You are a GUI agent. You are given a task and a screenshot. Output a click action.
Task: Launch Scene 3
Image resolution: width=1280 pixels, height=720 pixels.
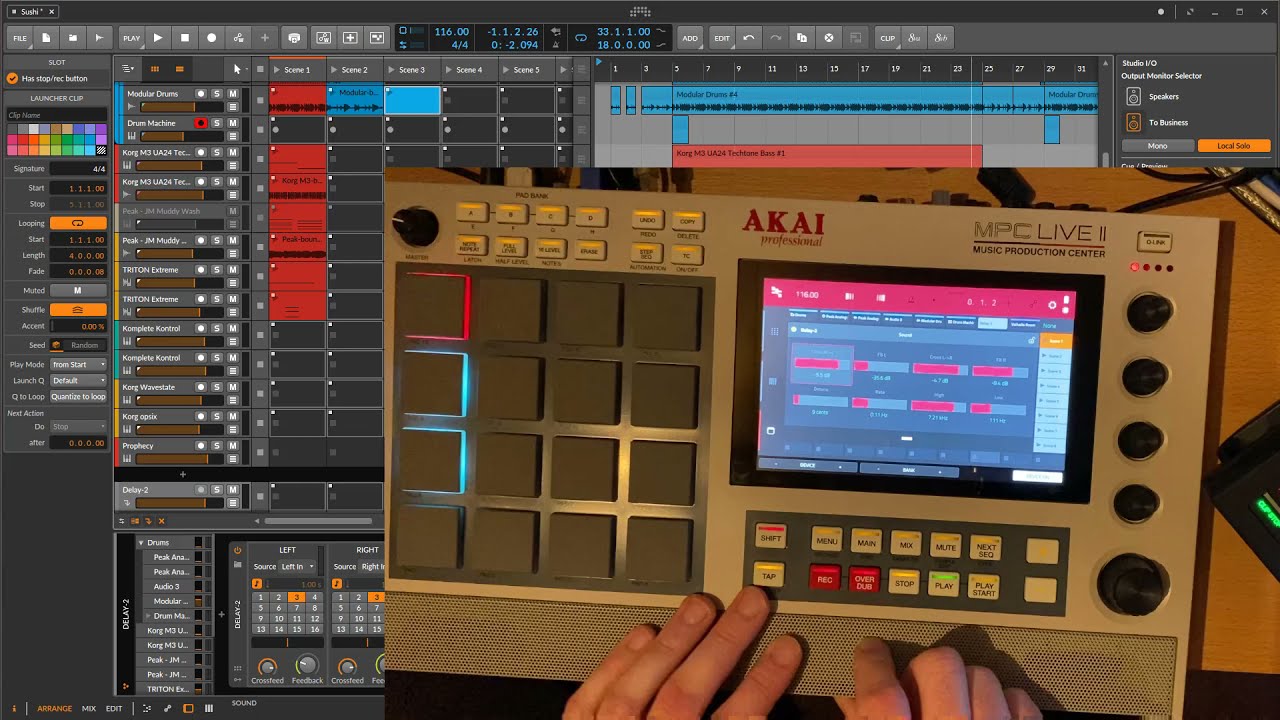393,70
